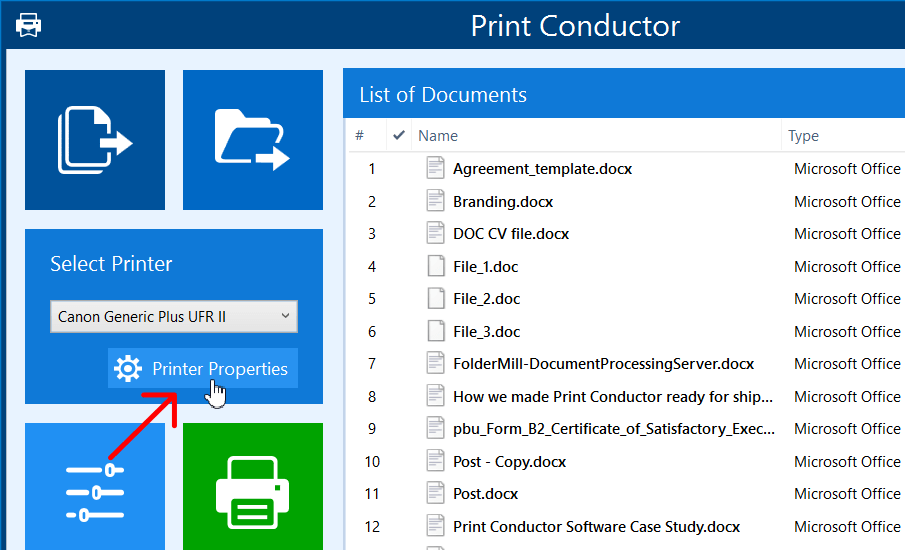The height and width of the screenshot is (550, 905).
Task: Click the File_1.doc blank document icon
Action: (x=435, y=267)
